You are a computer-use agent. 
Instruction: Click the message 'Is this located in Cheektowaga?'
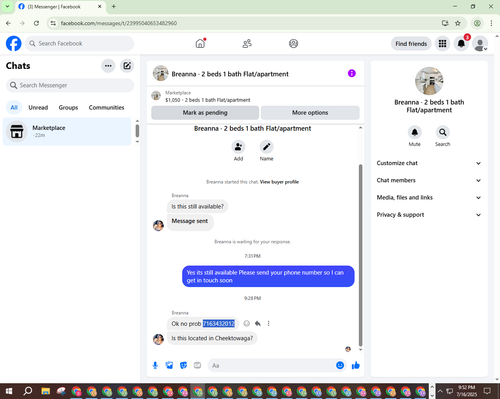click(x=212, y=338)
